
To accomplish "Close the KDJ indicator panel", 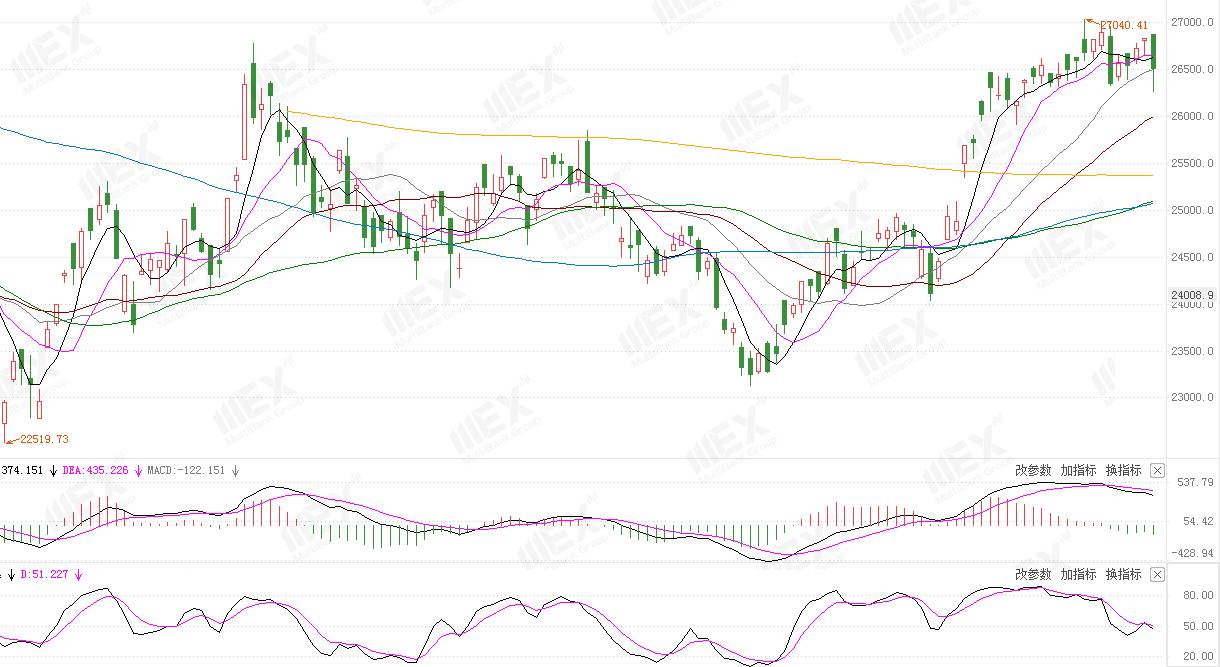I will [1158, 574].
